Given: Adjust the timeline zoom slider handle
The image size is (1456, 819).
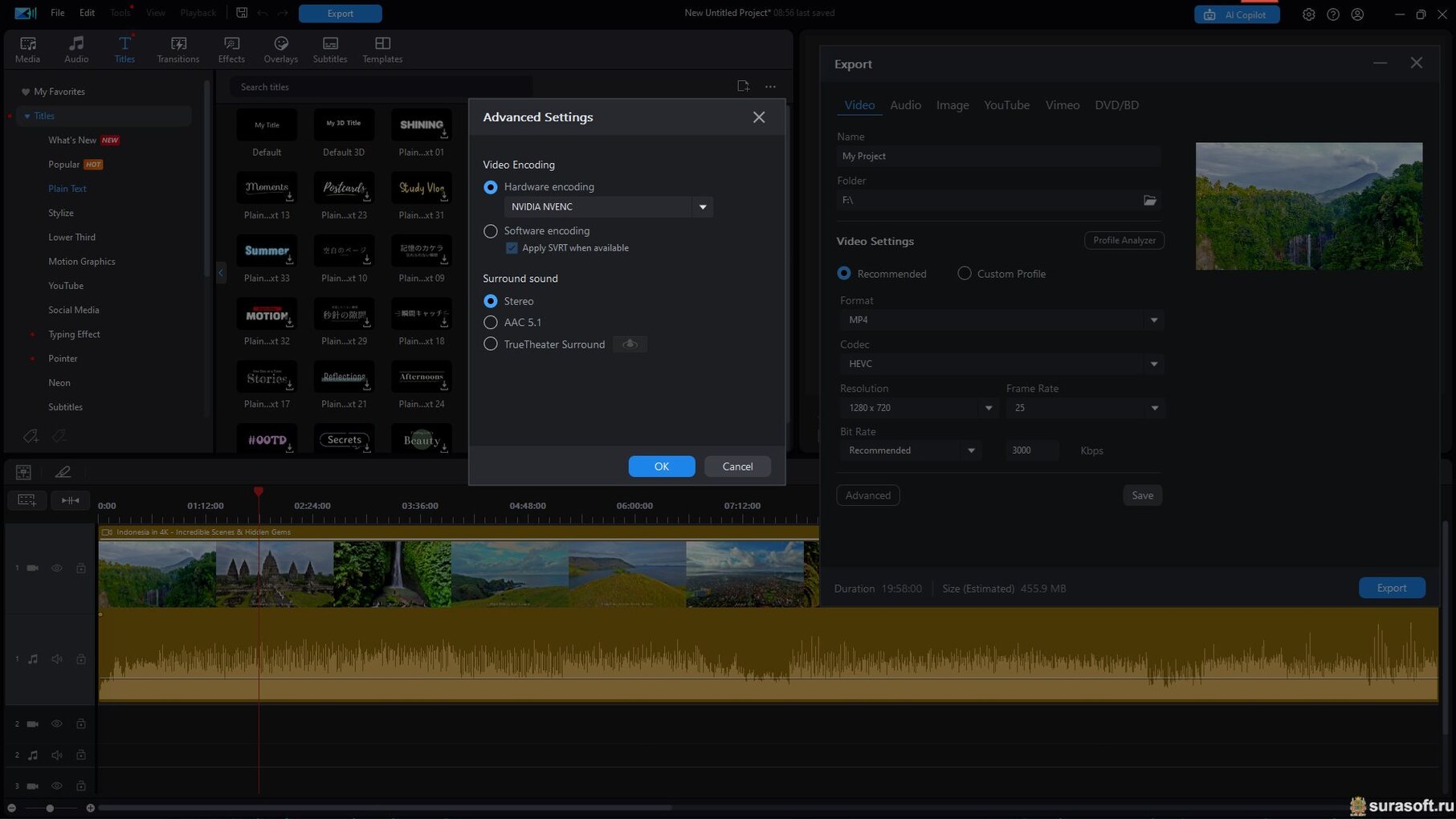Looking at the screenshot, I should click(50, 808).
